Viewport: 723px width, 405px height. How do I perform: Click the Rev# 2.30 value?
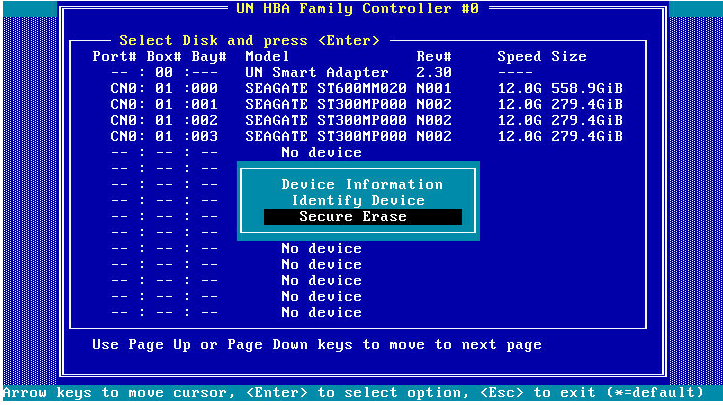(434, 72)
